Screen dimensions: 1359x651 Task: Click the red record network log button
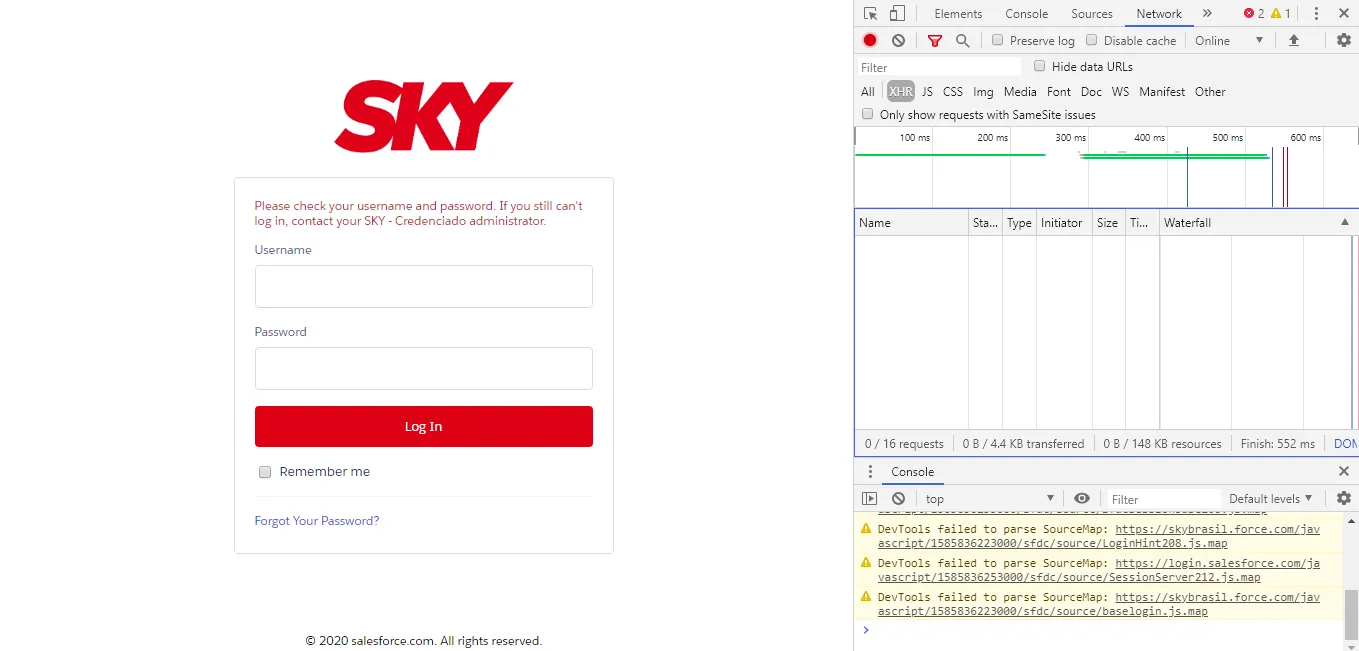[870, 40]
